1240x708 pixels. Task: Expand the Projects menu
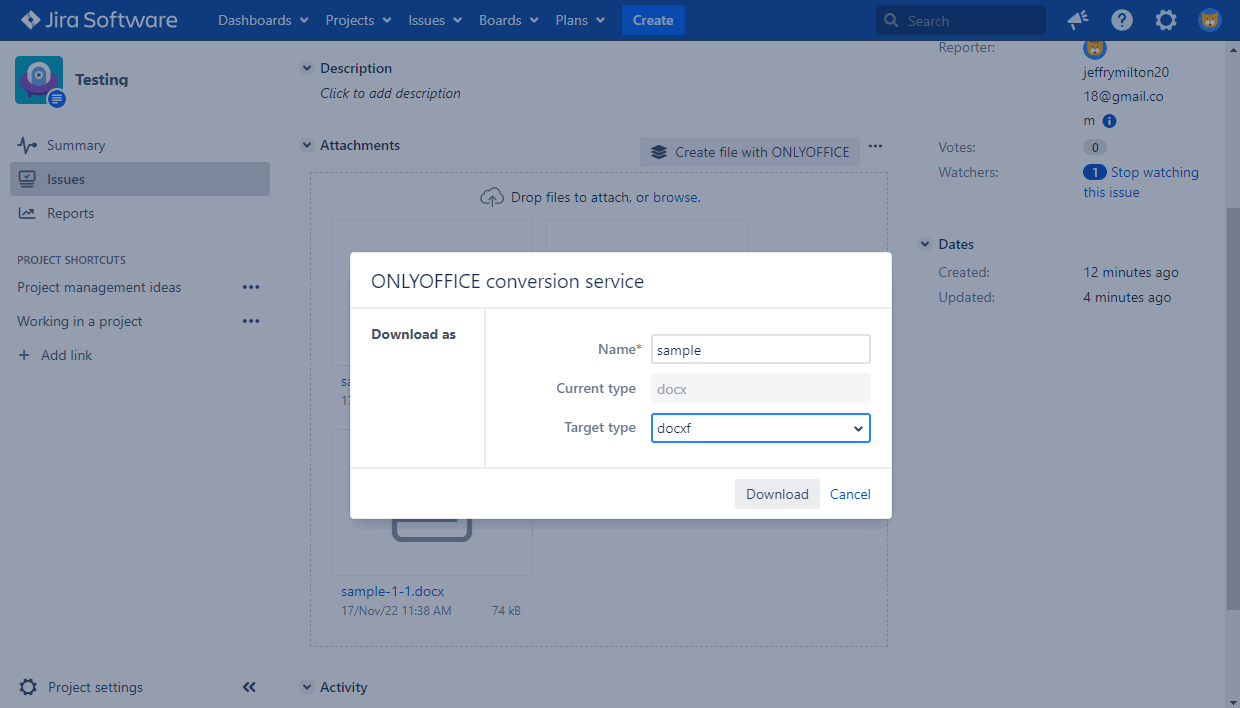359,20
